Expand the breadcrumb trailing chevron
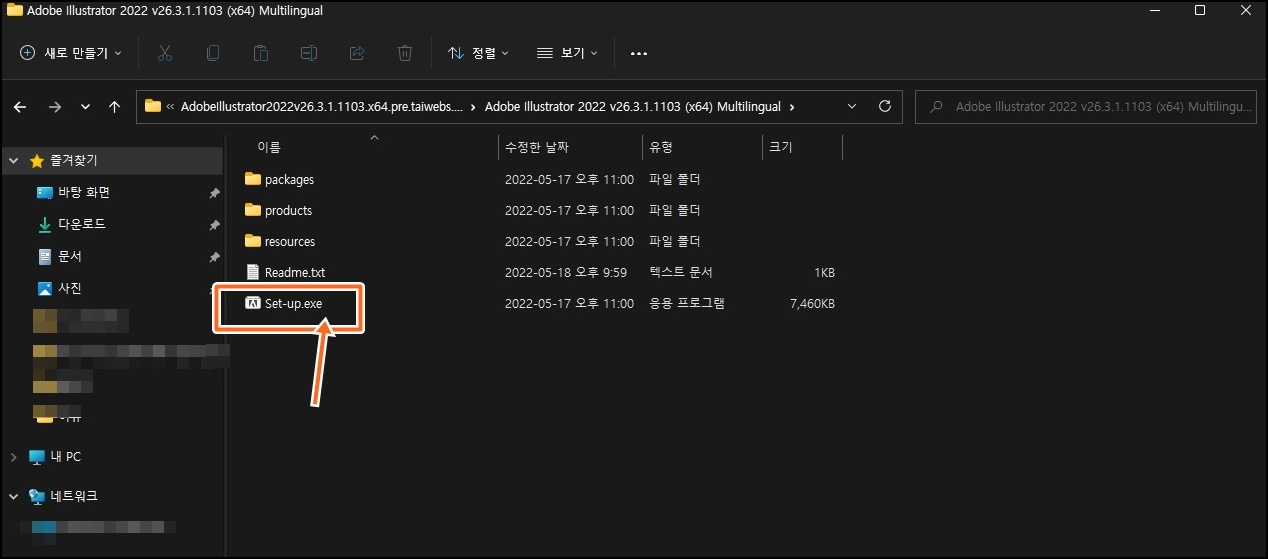Screen dimensions: 1268x559 click(x=793, y=106)
